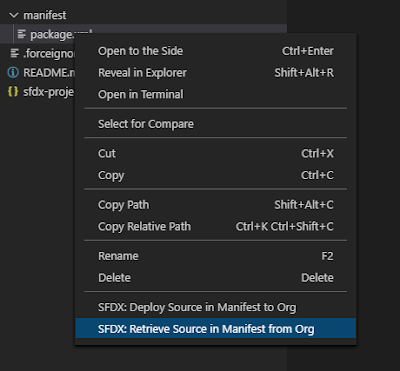Choose Copy Path
The image size is (400, 371).
click(x=216, y=205)
